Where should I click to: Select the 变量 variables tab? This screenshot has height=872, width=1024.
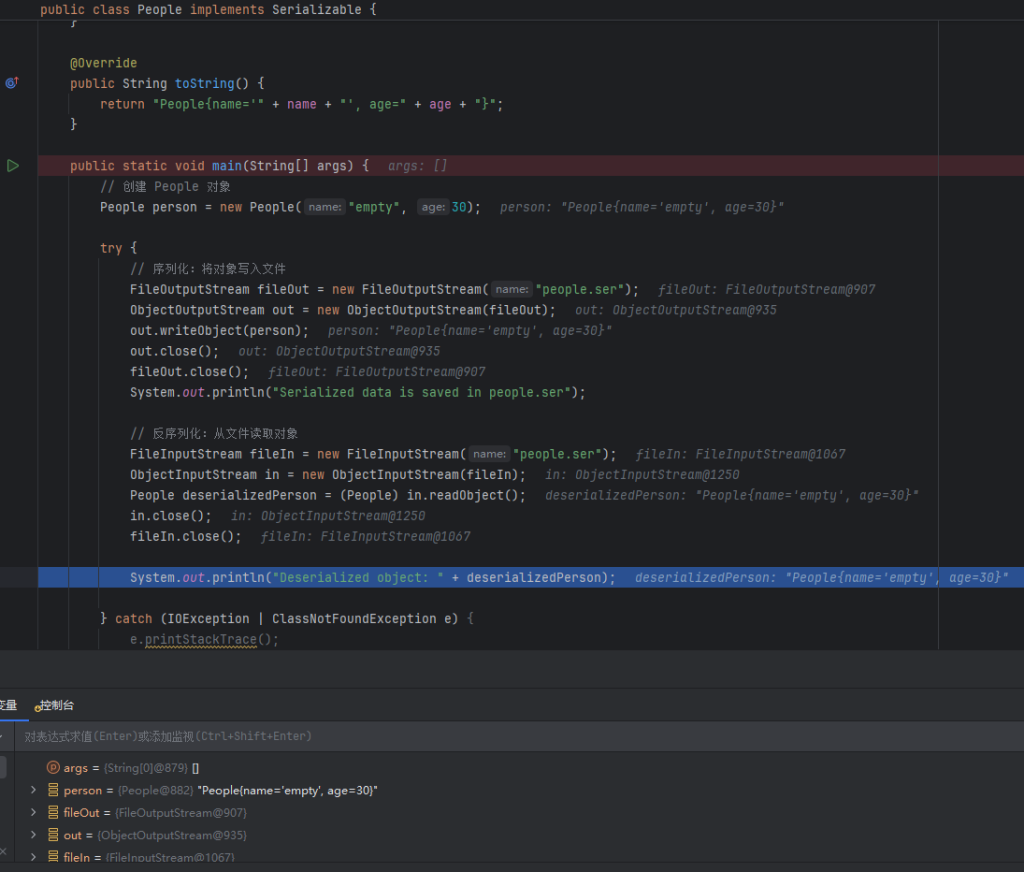pyautogui.click(x=8, y=705)
